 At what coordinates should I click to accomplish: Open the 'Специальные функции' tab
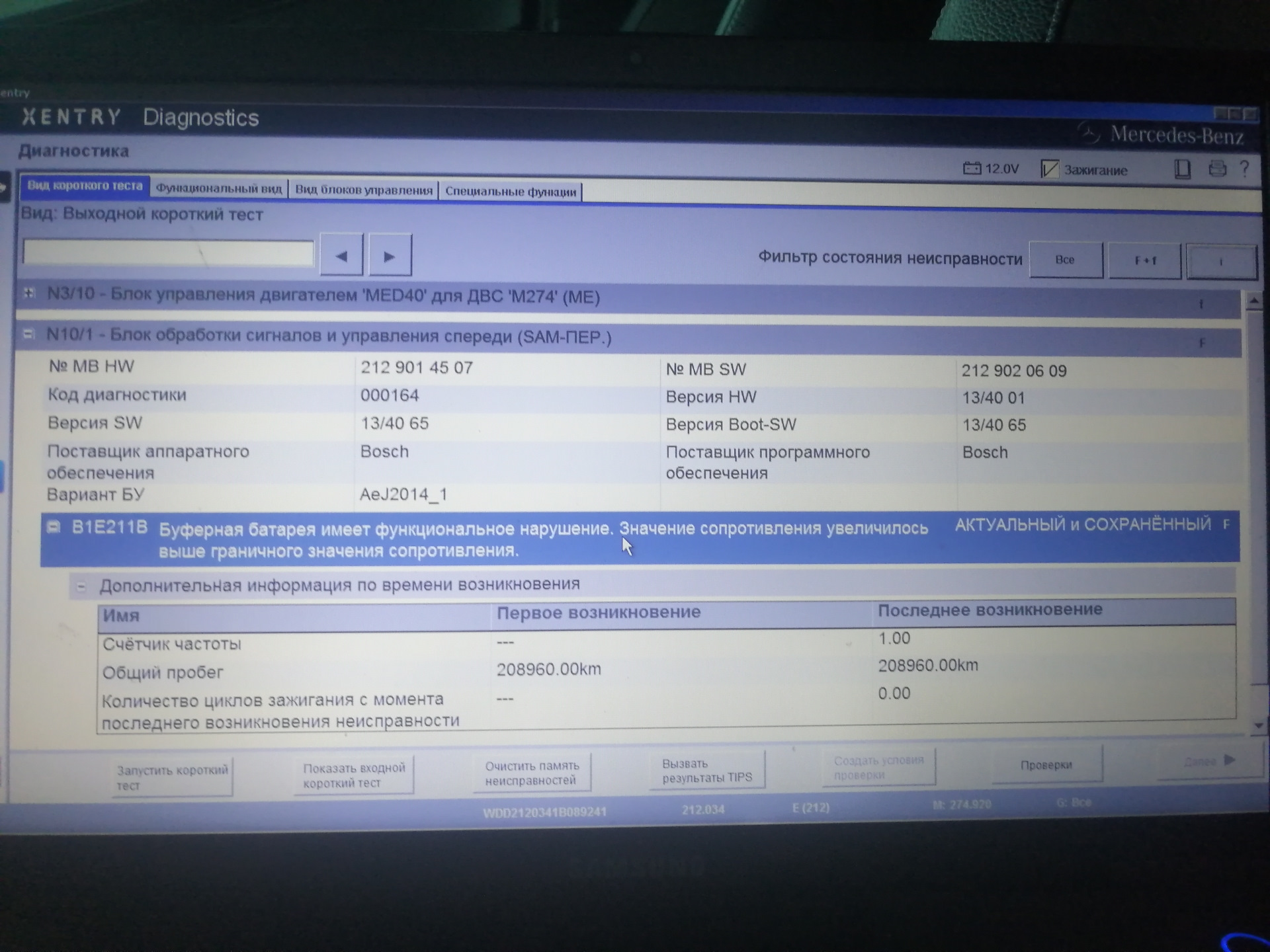(511, 191)
